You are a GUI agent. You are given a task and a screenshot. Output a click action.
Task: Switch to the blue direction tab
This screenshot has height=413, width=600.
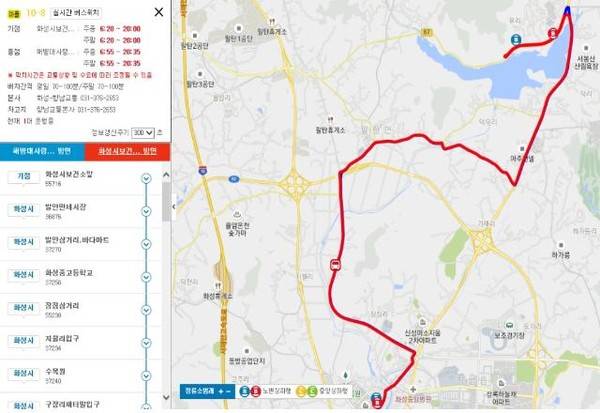[x=42, y=151]
